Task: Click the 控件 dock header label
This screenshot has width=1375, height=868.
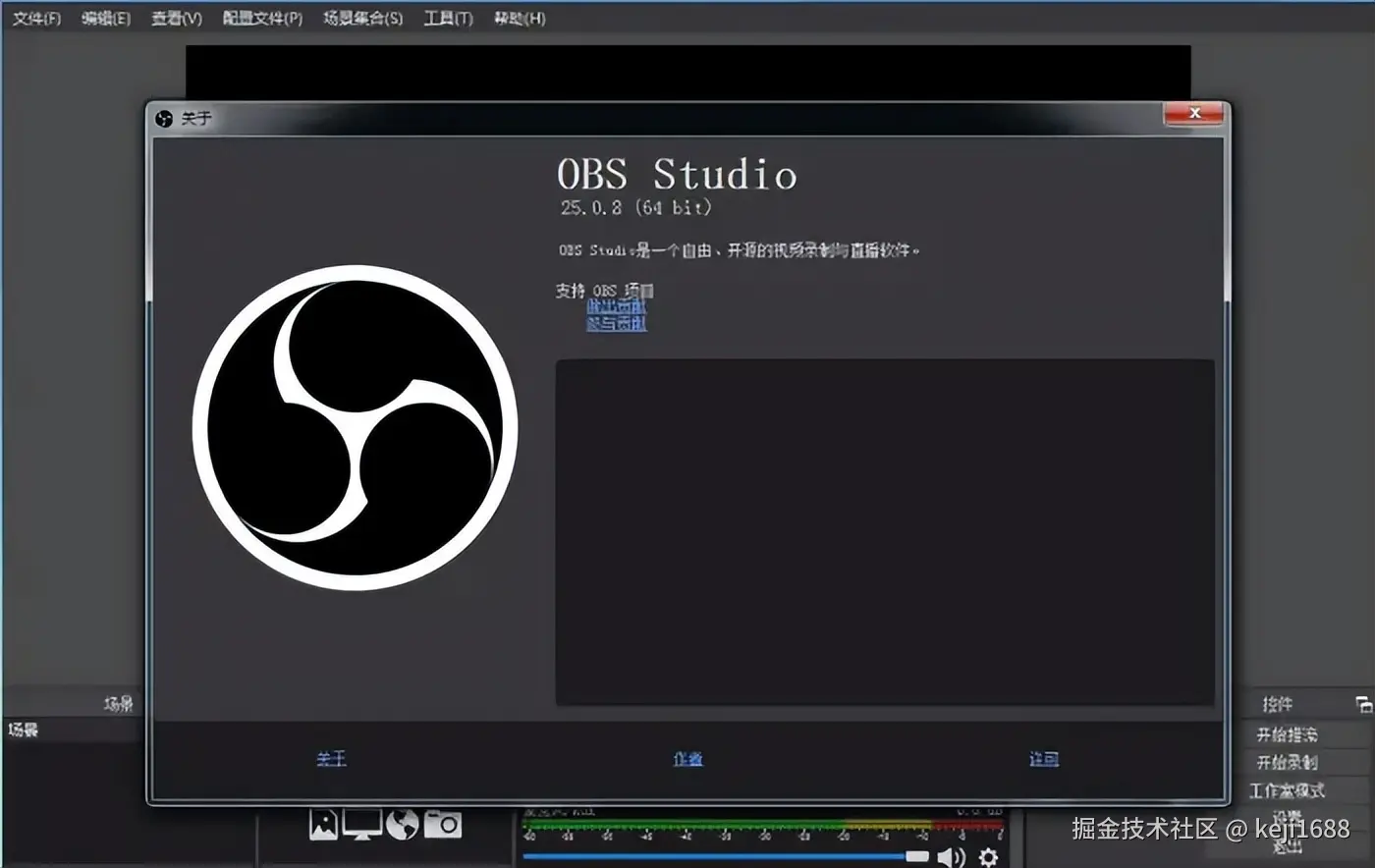Action: pyautogui.click(x=1277, y=704)
